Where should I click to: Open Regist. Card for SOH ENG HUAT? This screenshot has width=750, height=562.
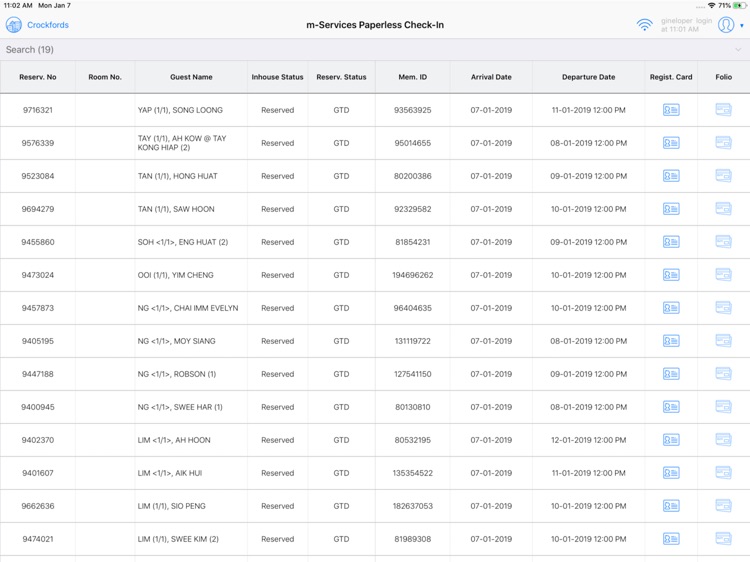(671, 242)
